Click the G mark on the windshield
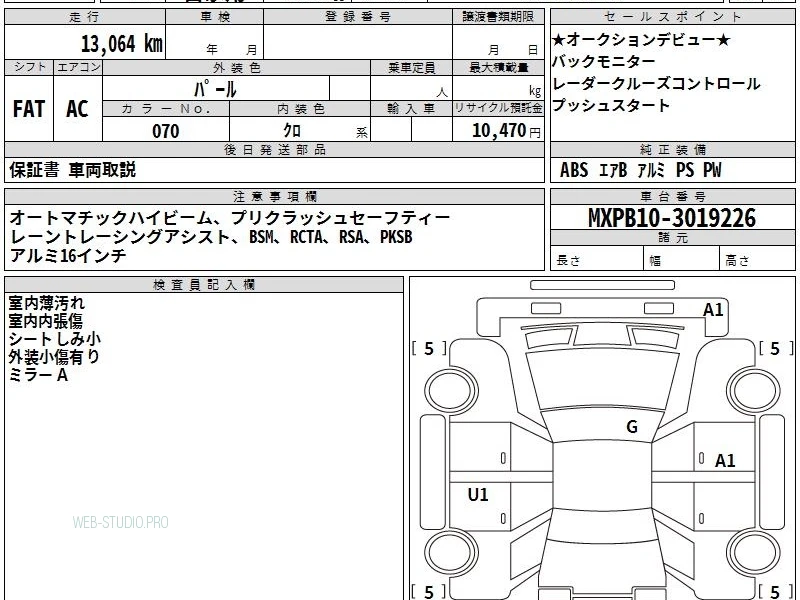 (x=632, y=427)
